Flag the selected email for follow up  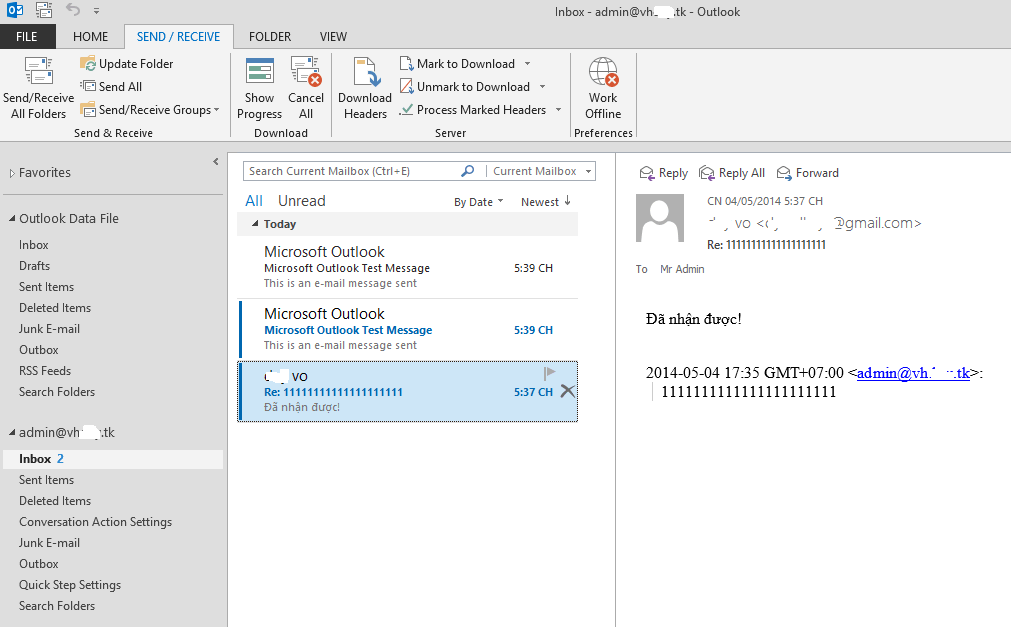pos(549,373)
